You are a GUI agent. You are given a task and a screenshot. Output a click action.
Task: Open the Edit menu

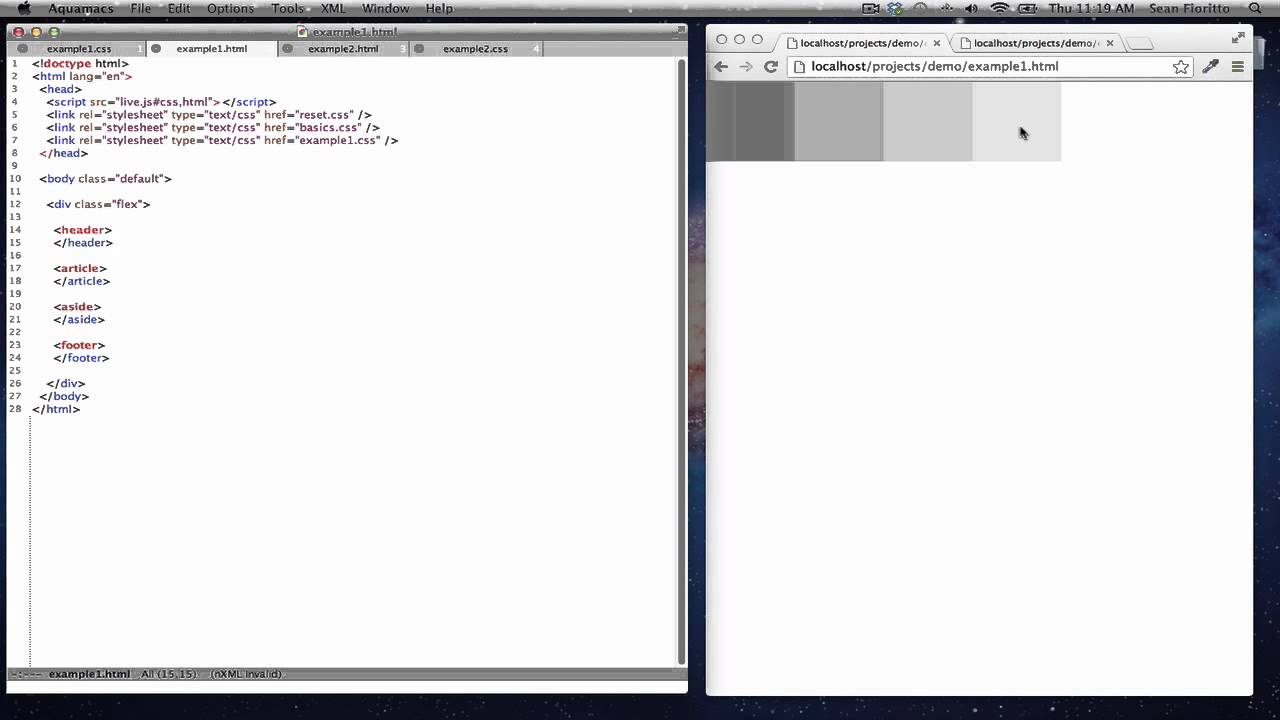(x=179, y=9)
